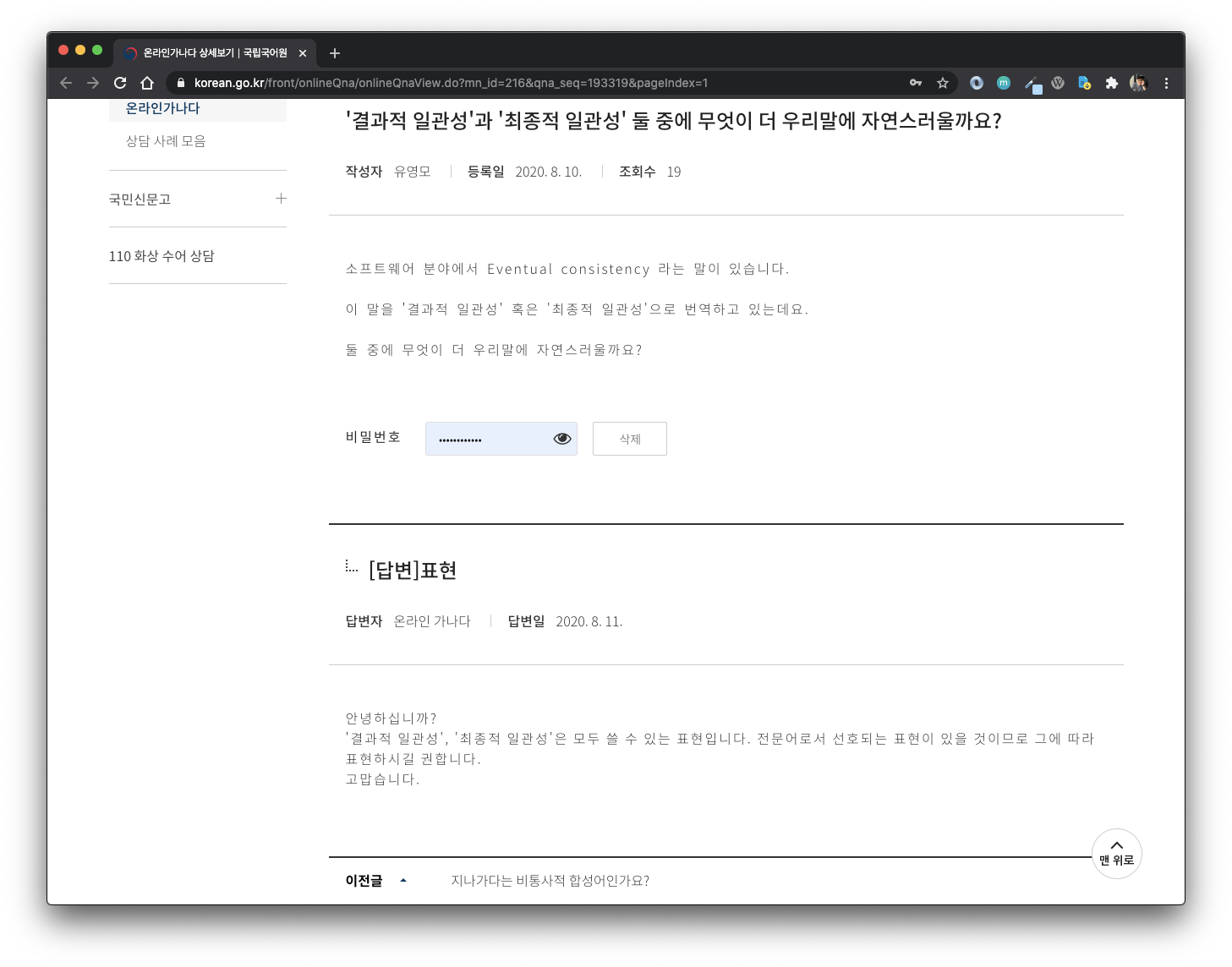Toggle password visibility with the eye icon

[x=562, y=439]
